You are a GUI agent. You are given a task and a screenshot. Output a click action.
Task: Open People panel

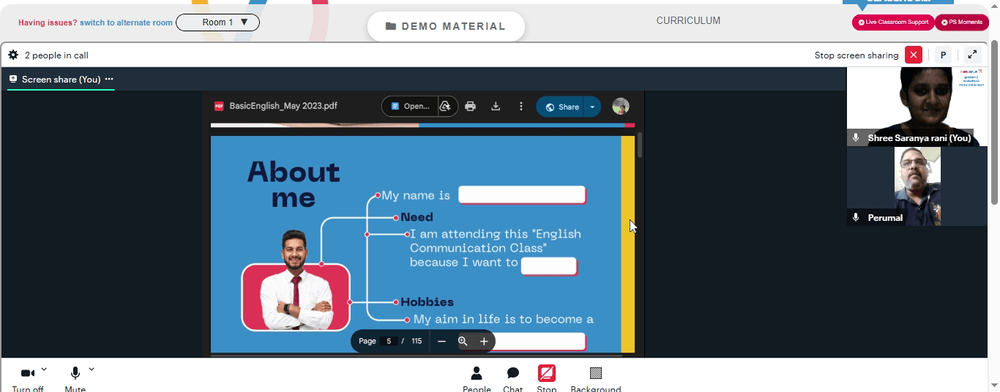pos(476,379)
